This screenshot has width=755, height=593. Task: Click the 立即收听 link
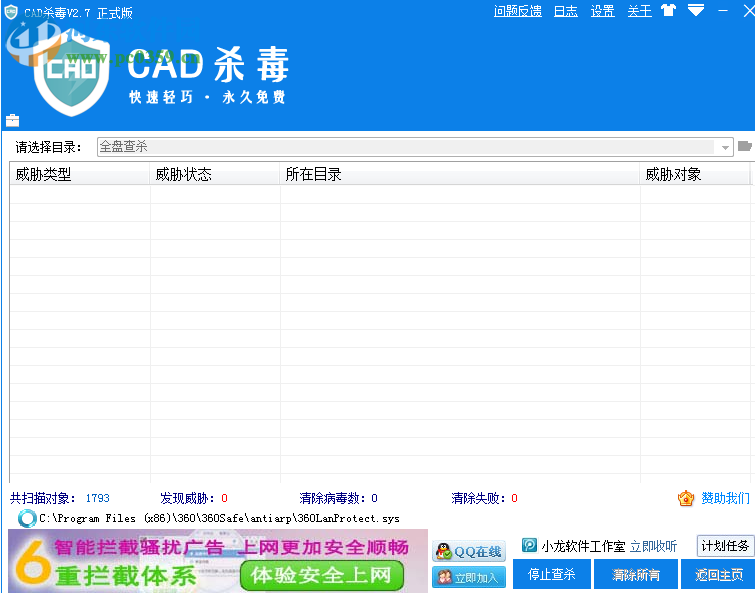[653, 546]
